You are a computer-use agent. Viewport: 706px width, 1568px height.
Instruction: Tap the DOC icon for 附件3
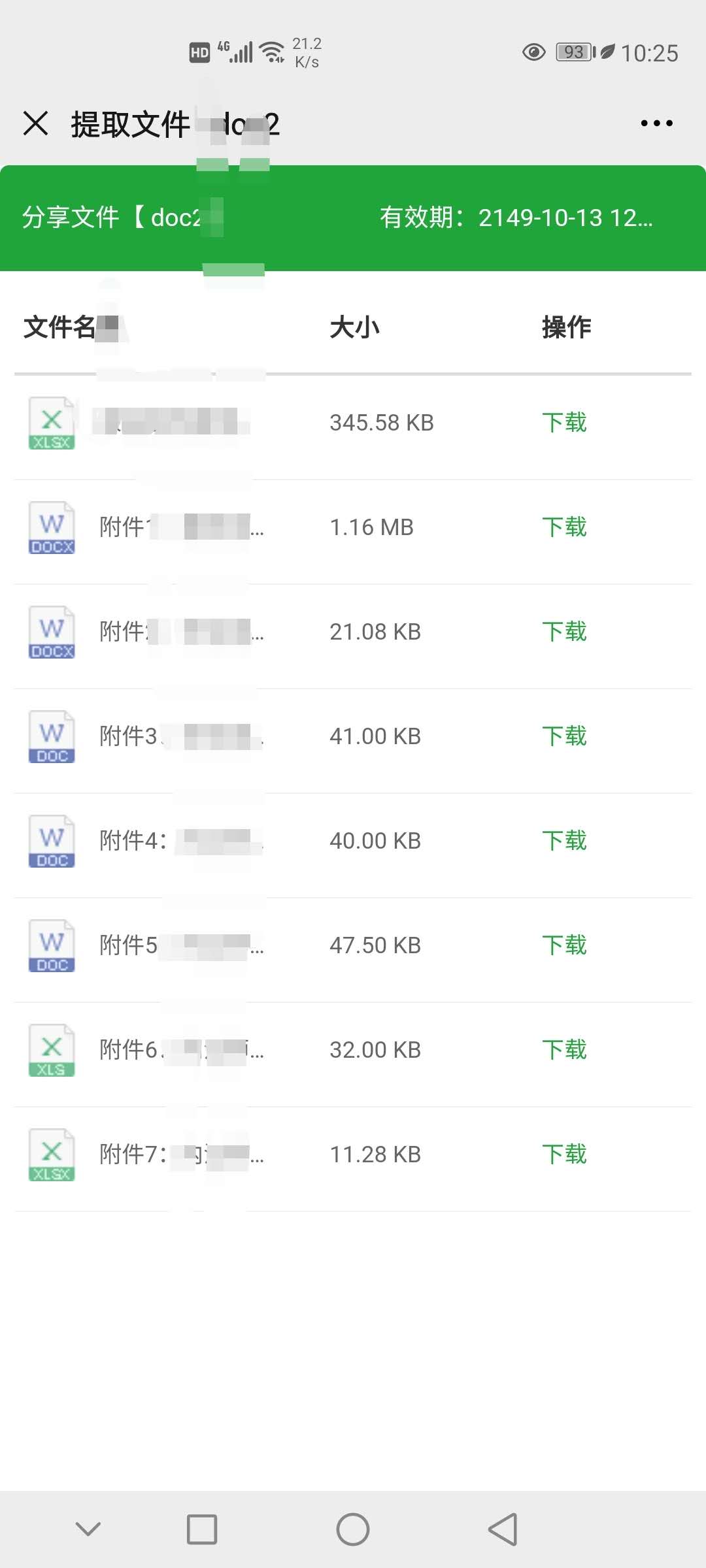(52, 736)
